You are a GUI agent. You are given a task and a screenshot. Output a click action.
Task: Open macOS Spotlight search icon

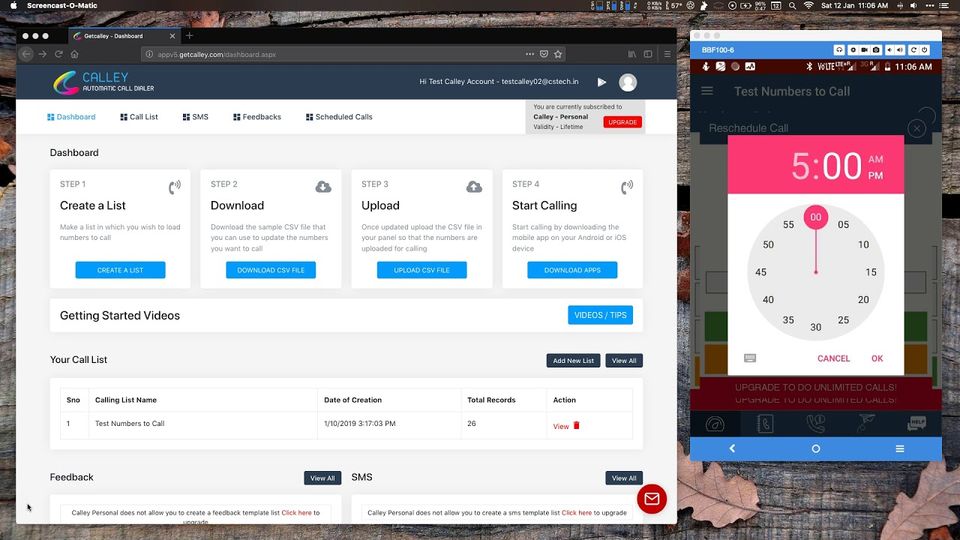point(792,6)
